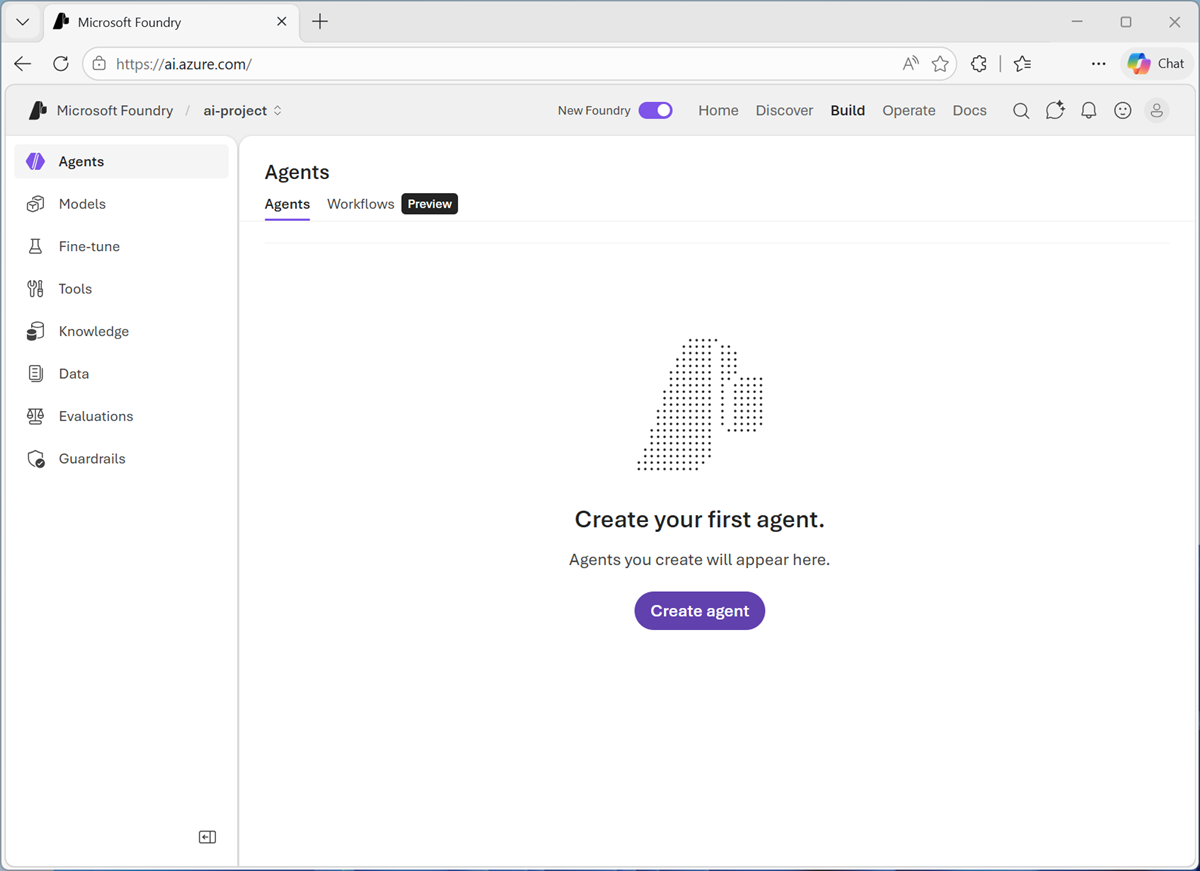This screenshot has height=871, width=1200.
Task: Select the Knowledge database icon
Action: (x=35, y=331)
